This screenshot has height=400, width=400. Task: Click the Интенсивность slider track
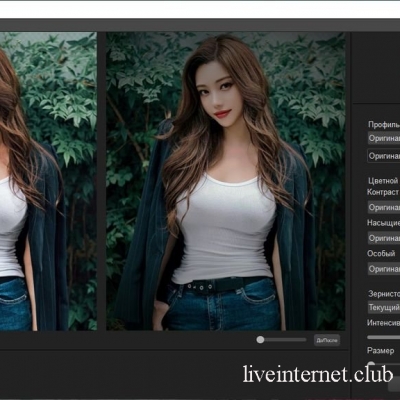coord(384,337)
